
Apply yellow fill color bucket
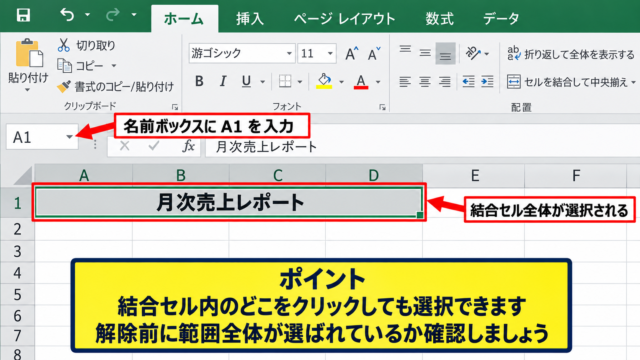324,81
